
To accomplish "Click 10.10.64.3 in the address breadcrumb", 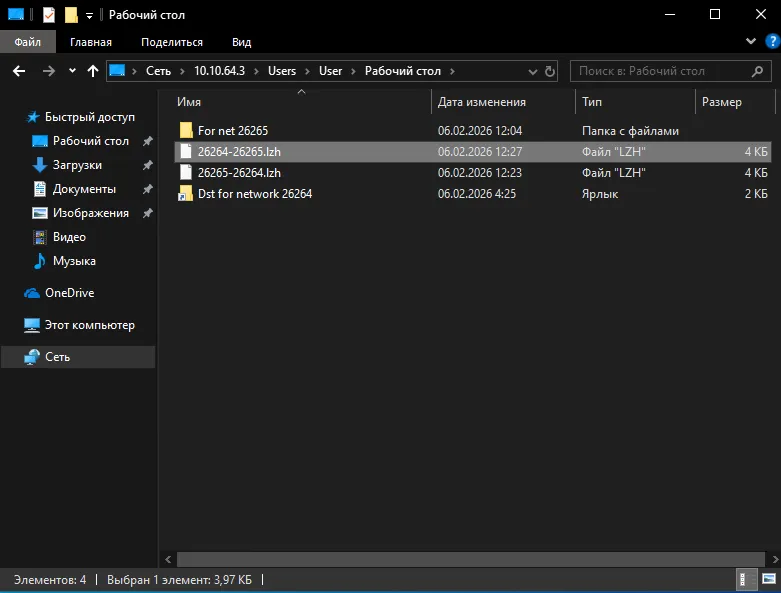I will point(219,71).
